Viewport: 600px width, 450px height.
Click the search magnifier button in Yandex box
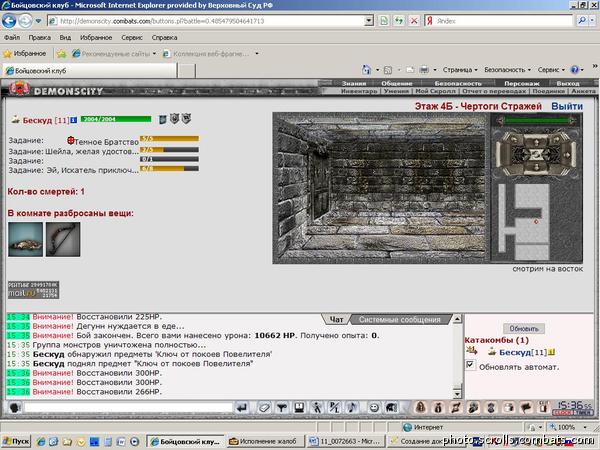tap(582, 21)
